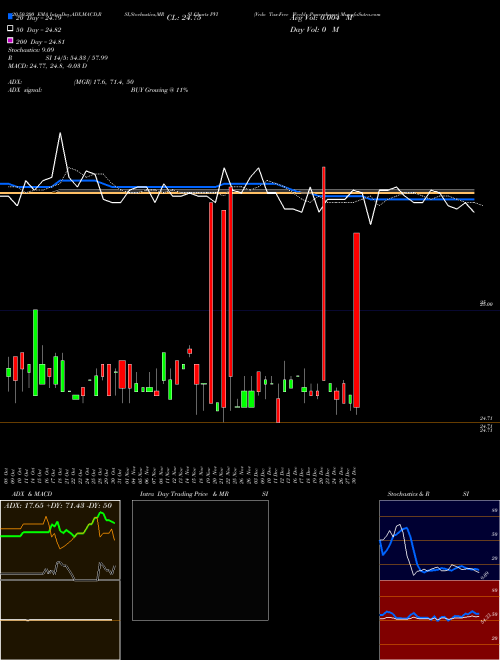This screenshot has height=660, width=500.
Task: Click the 'ADX signal:' label
Action: [x=24, y=90]
